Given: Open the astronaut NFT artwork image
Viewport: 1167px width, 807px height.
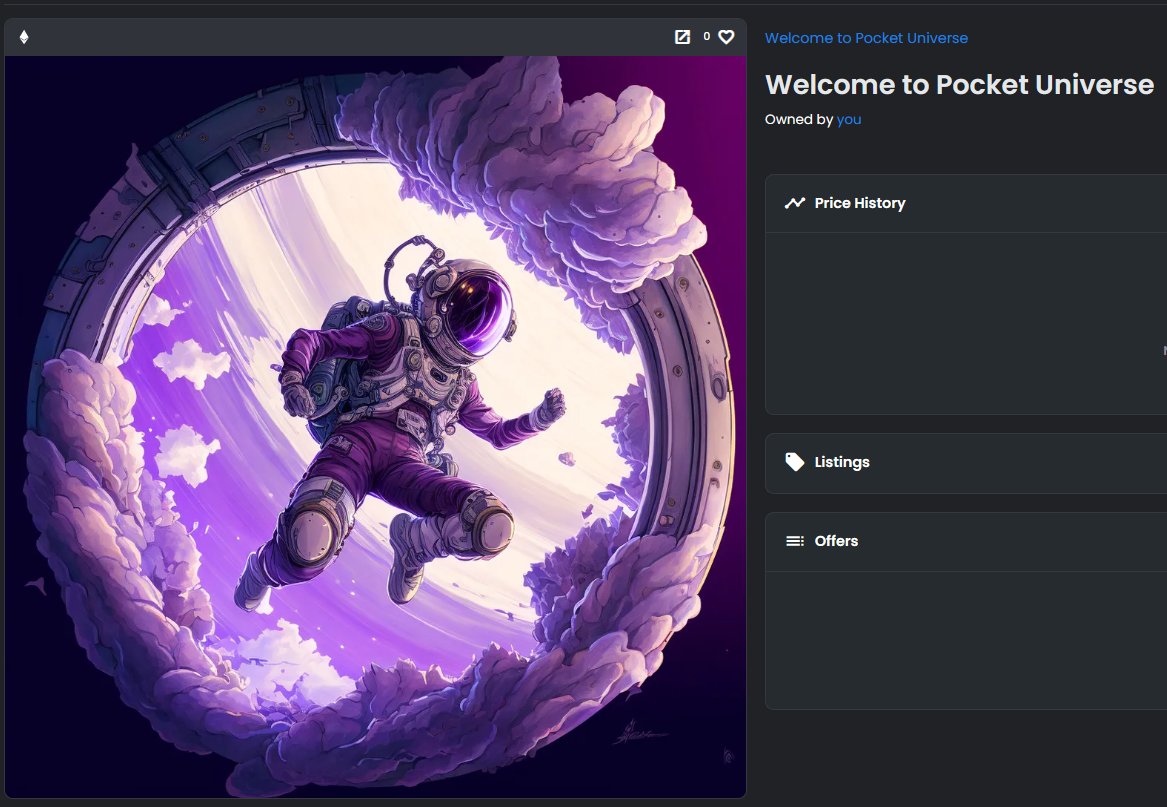Looking at the screenshot, I should pos(375,427).
